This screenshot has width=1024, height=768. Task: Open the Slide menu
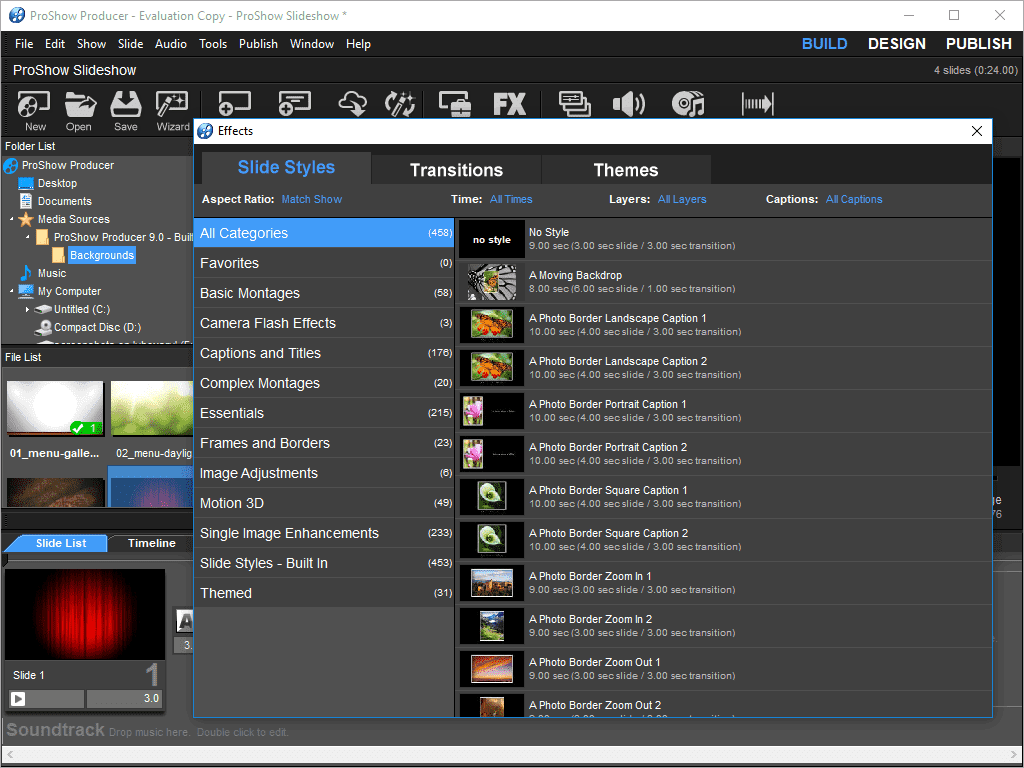(131, 44)
